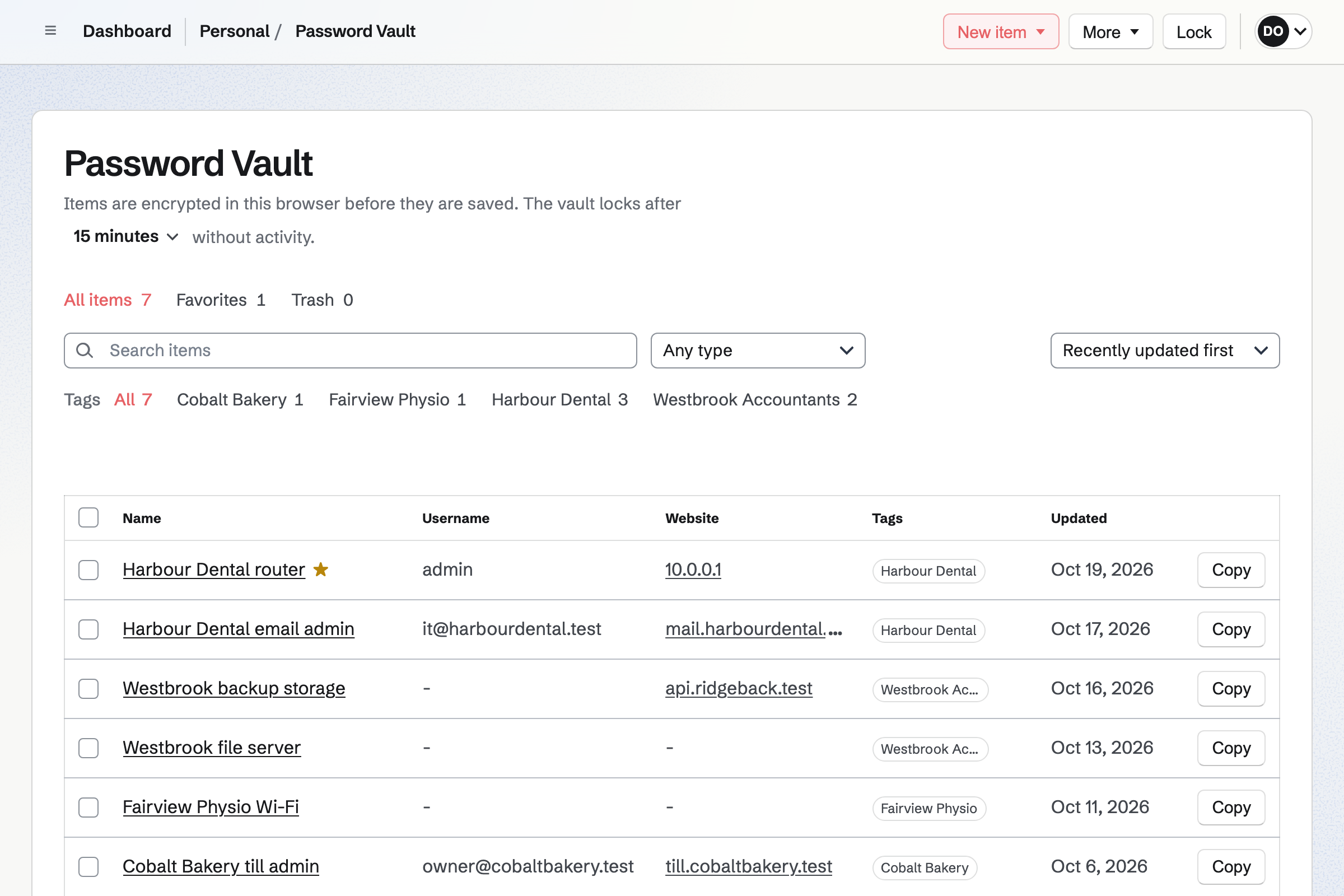Copy the Harbour Dental router password
The width and height of the screenshot is (1344, 896).
coord(1231,570)
